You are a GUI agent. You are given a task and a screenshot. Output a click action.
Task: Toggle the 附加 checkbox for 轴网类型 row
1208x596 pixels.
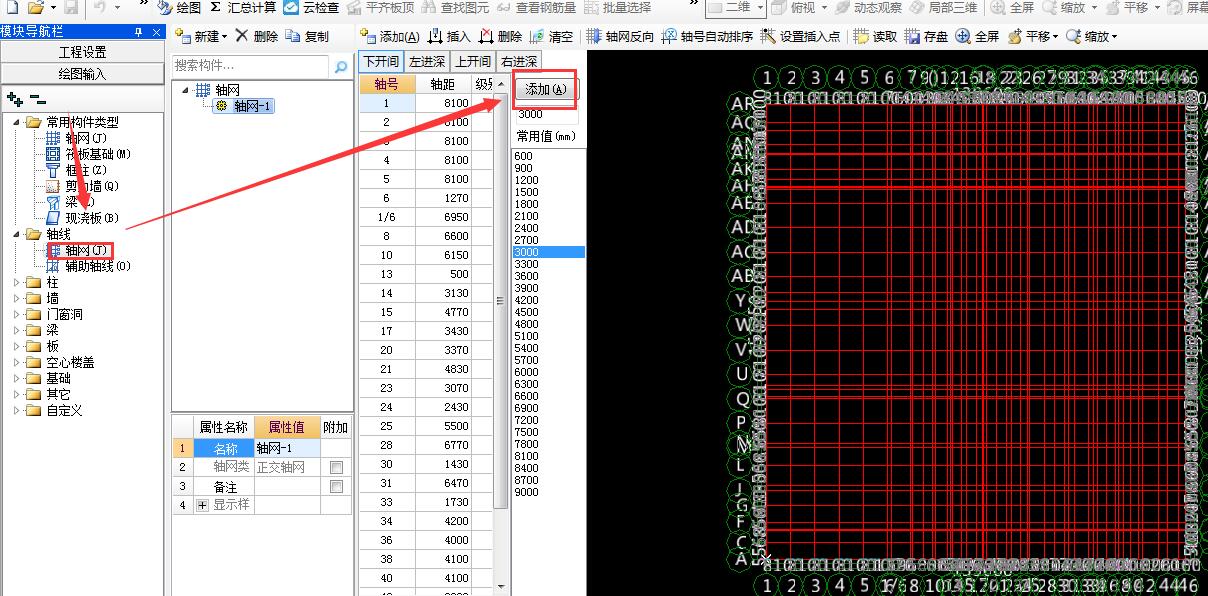tap(336, 467)
